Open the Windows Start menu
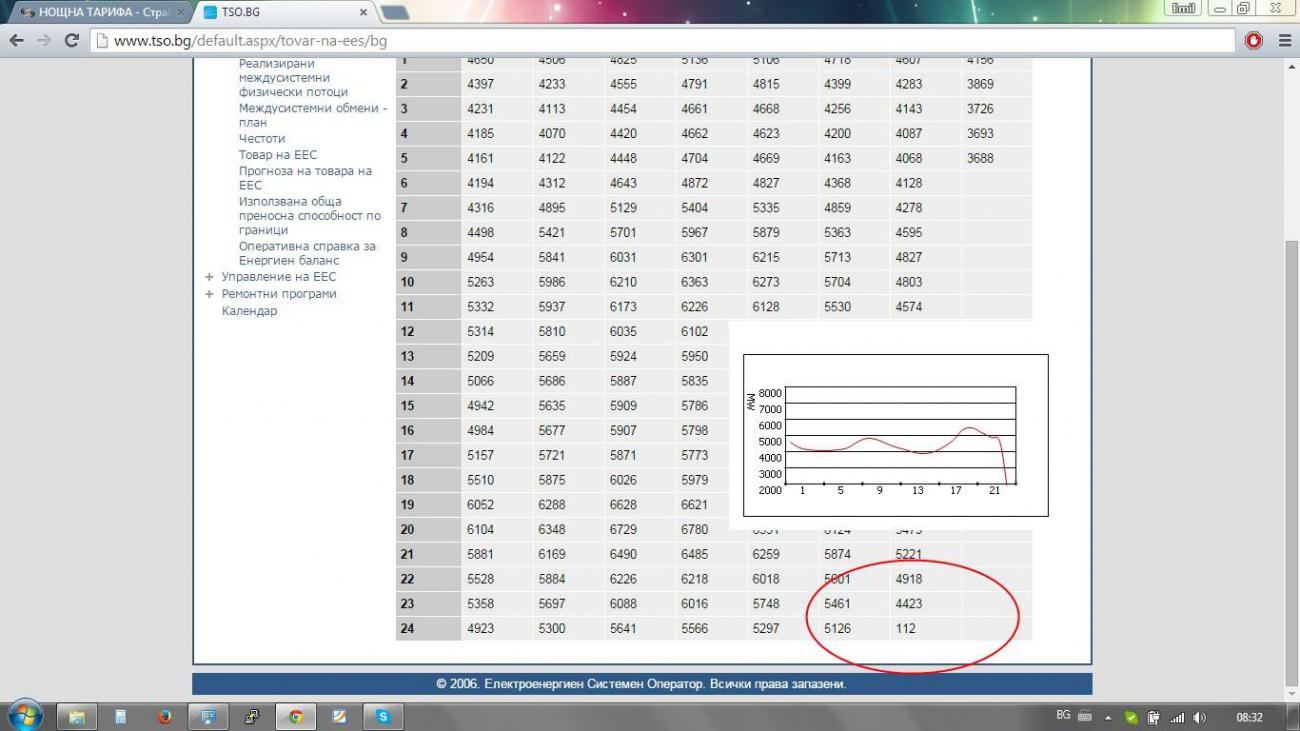The width and height of the screenshot is (1300, 731). point(24,716)
